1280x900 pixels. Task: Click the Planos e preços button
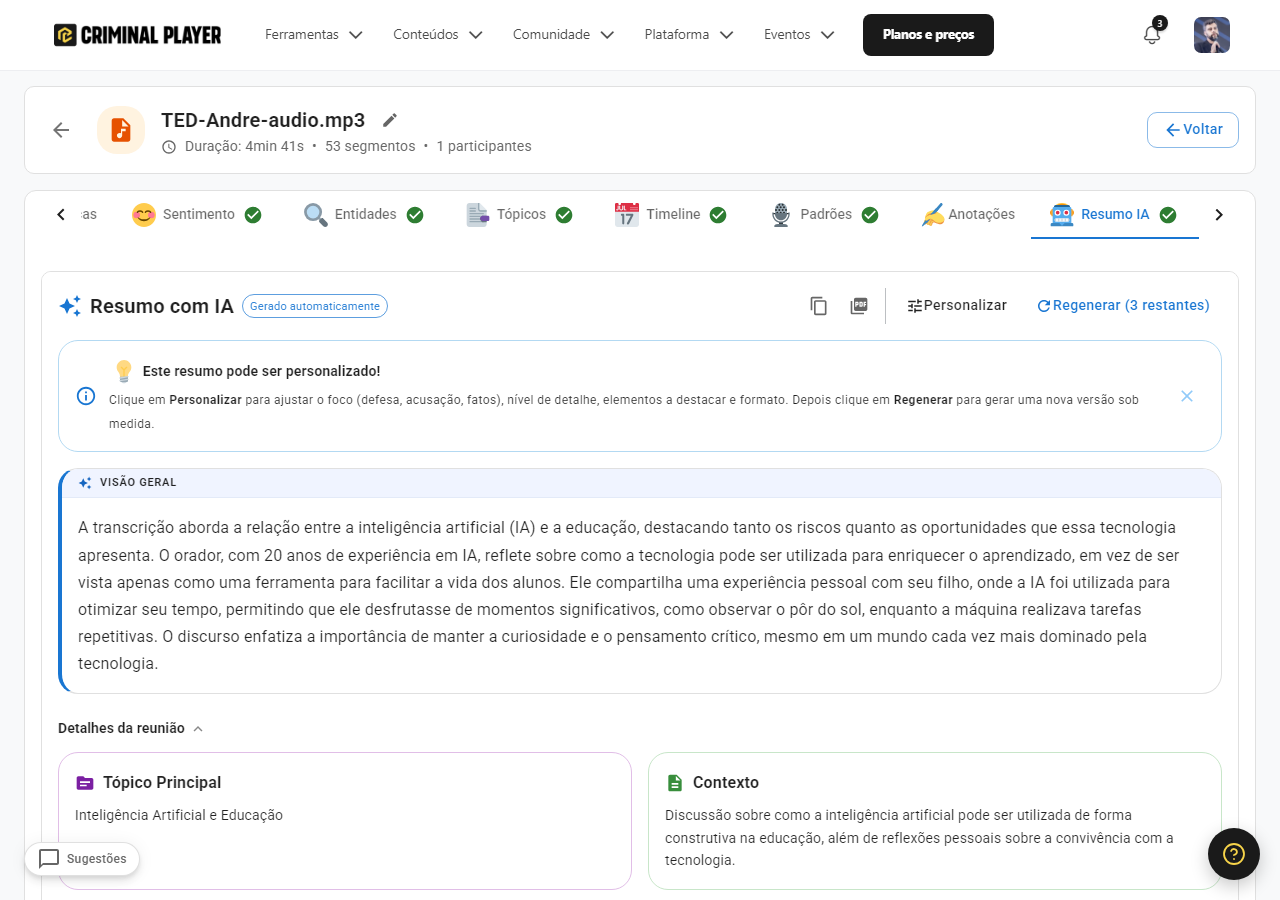[928, 35]
